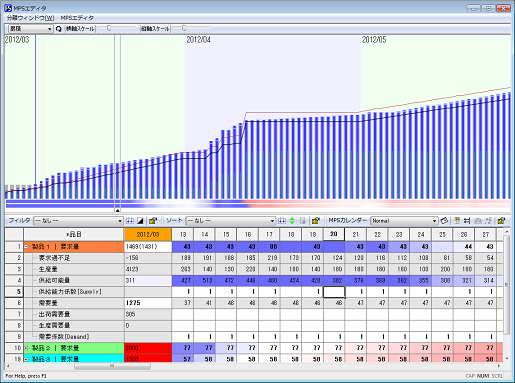Click the horizontal scrollbar right arrow
515x383 pixels.
499,366
